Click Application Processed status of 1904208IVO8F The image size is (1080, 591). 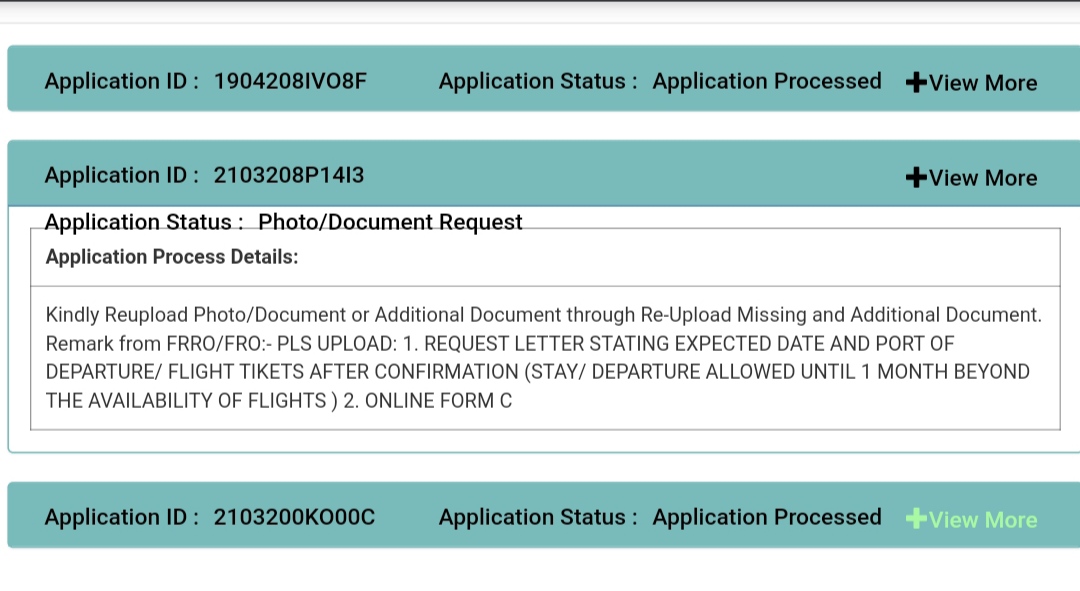(767, 81)
